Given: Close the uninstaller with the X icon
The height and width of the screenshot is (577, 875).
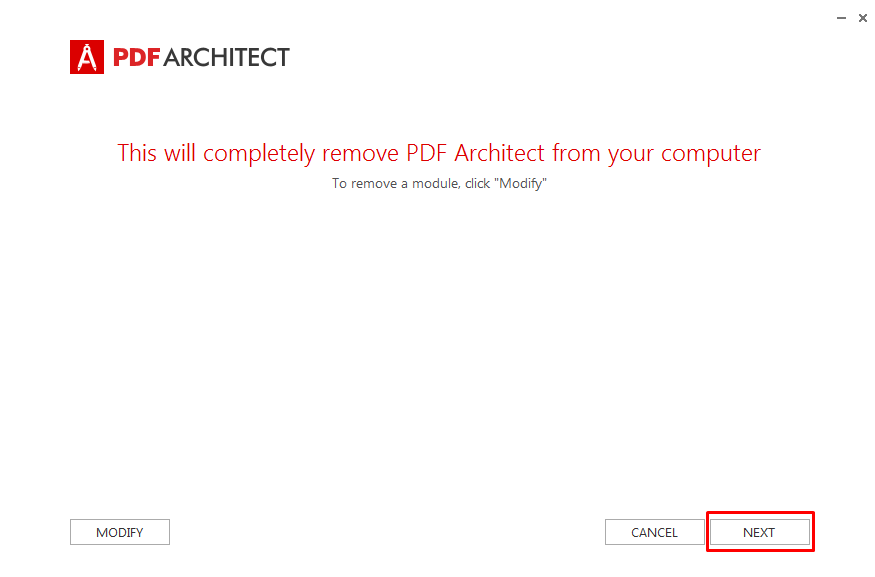Looking at the screenshot, I should pos(863,18).
